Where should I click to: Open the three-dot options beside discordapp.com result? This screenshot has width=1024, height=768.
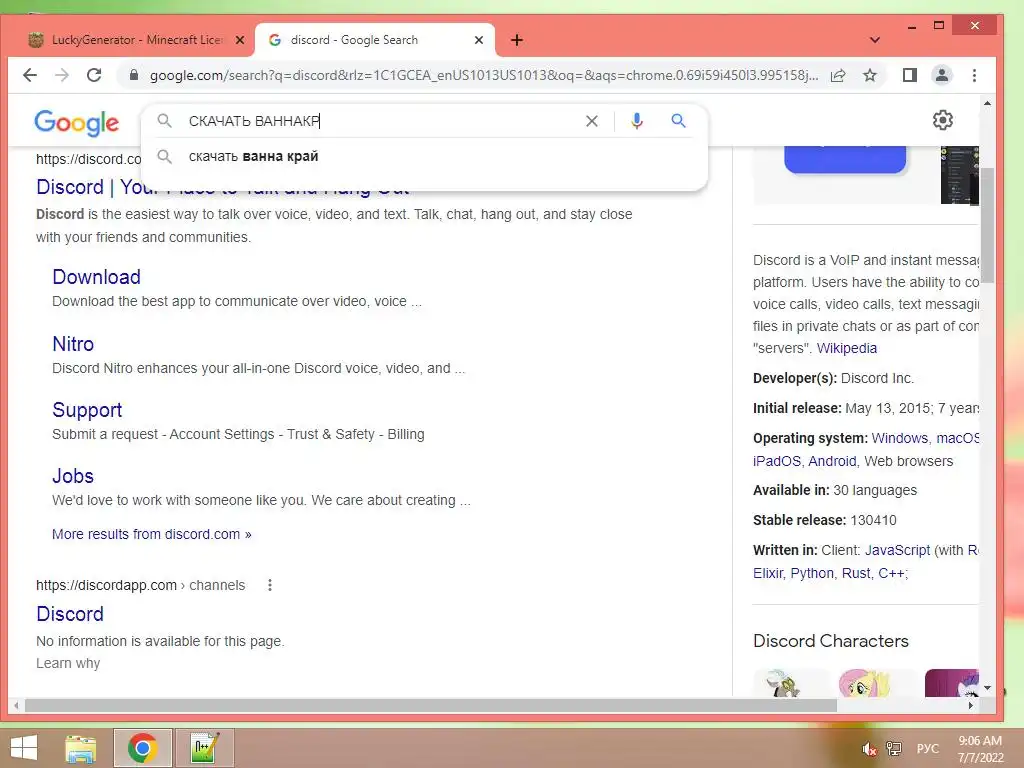coord(270,585)
